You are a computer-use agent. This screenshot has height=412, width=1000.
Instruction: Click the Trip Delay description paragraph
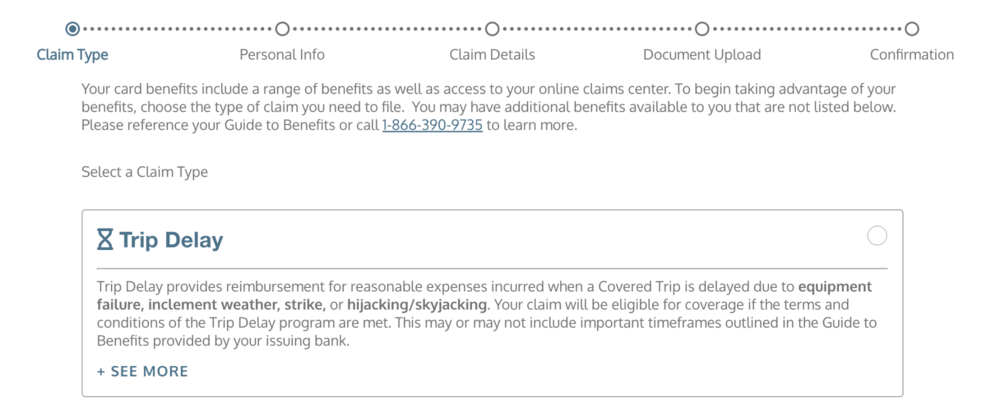pos(490,313)
